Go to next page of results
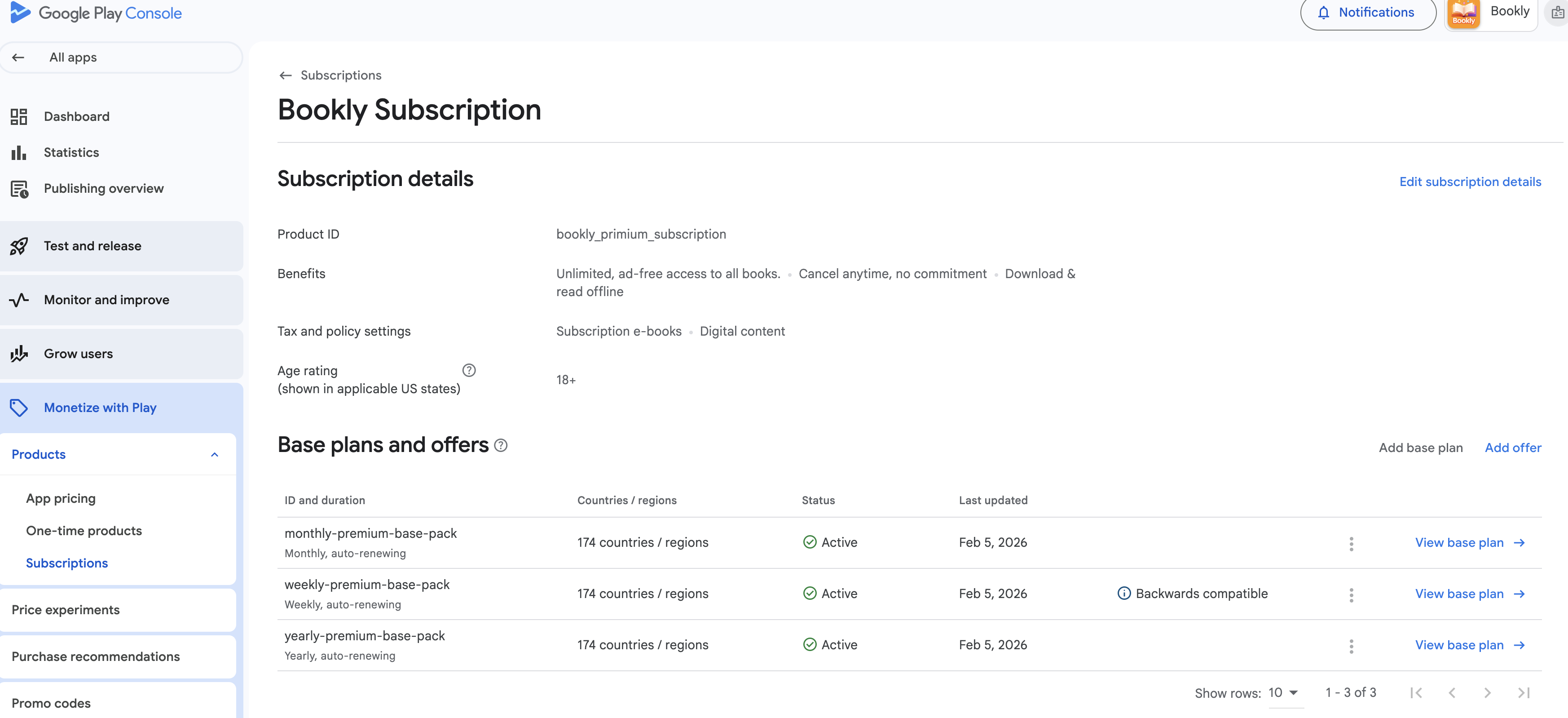1568x718 pixels. tap(1488, 693)
